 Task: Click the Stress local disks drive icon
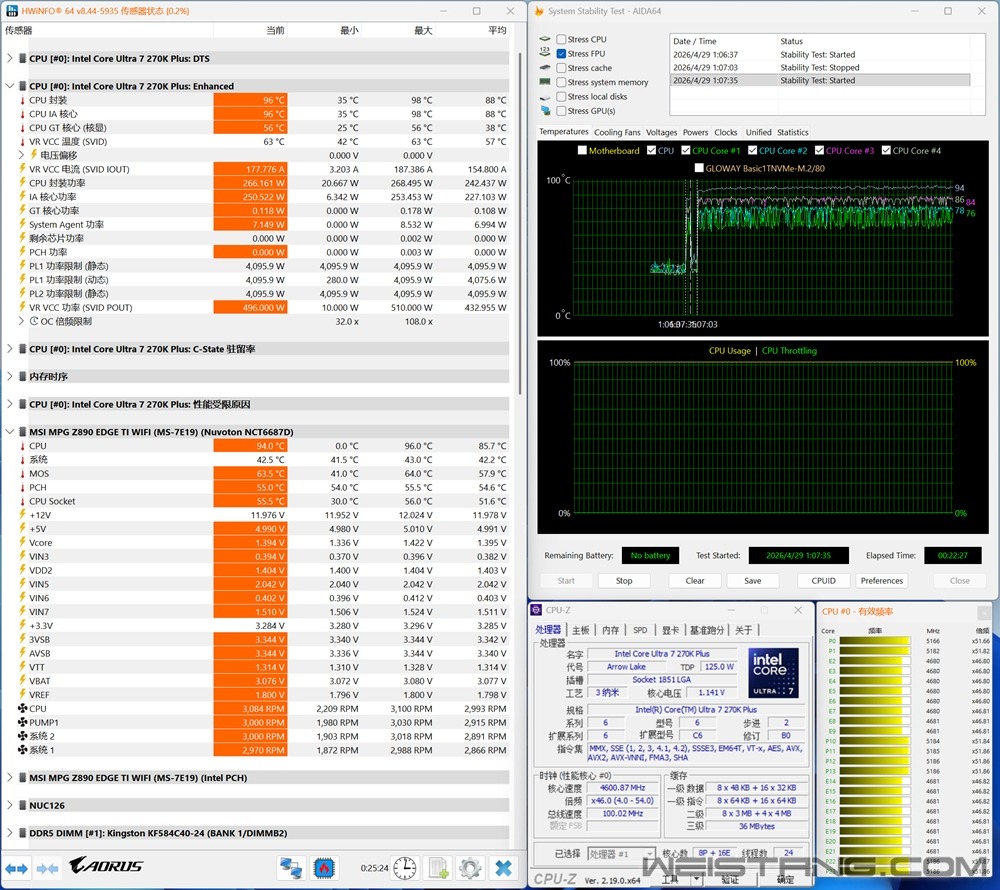tap(545, 97)
